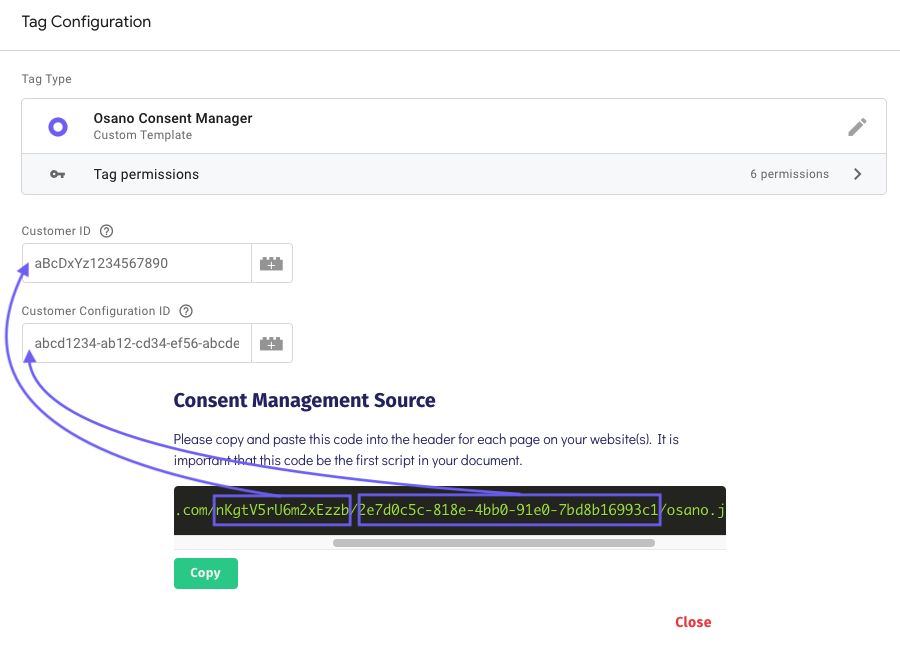Click the Osano Consent Manager logo icon
This screenshot has width=900, height=654.
tap(58, 127)
